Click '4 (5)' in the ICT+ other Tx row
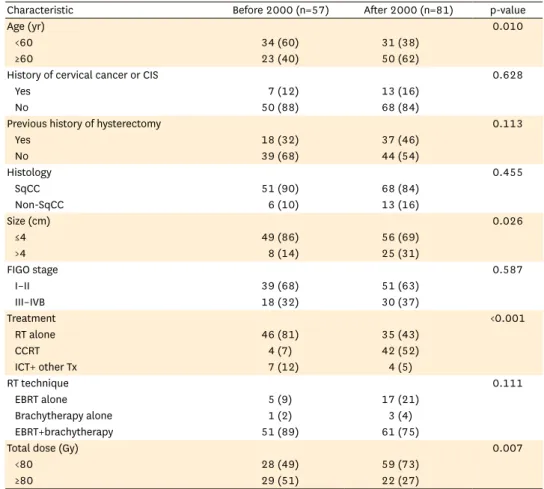 point(400,367)
